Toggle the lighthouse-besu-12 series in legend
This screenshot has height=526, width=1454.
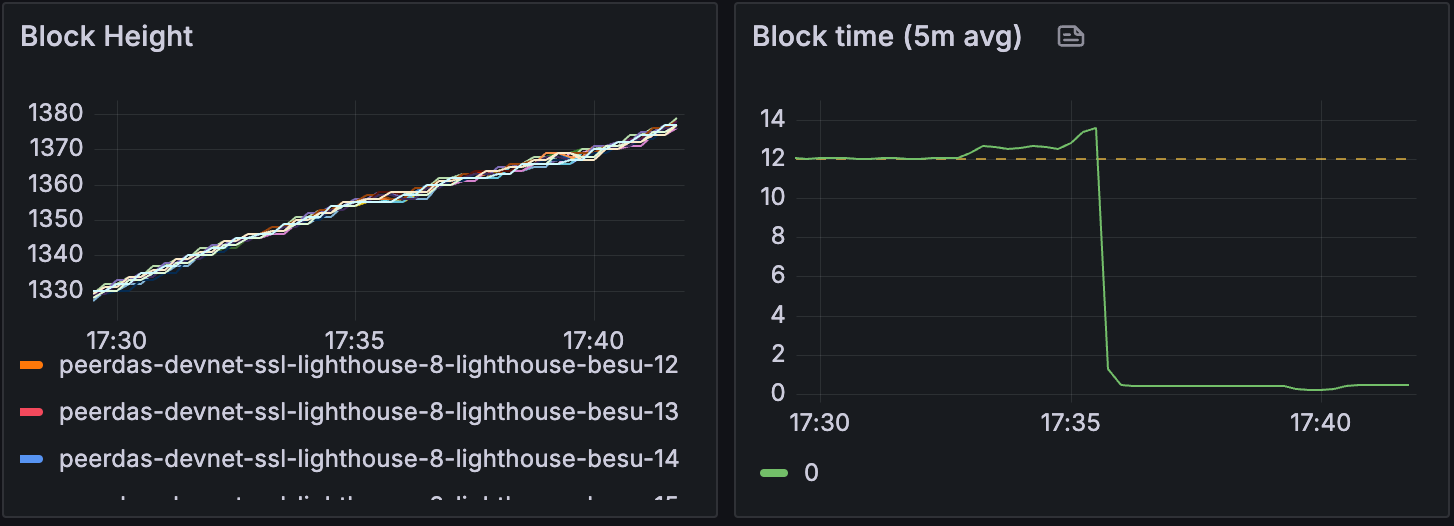point(369,366)
